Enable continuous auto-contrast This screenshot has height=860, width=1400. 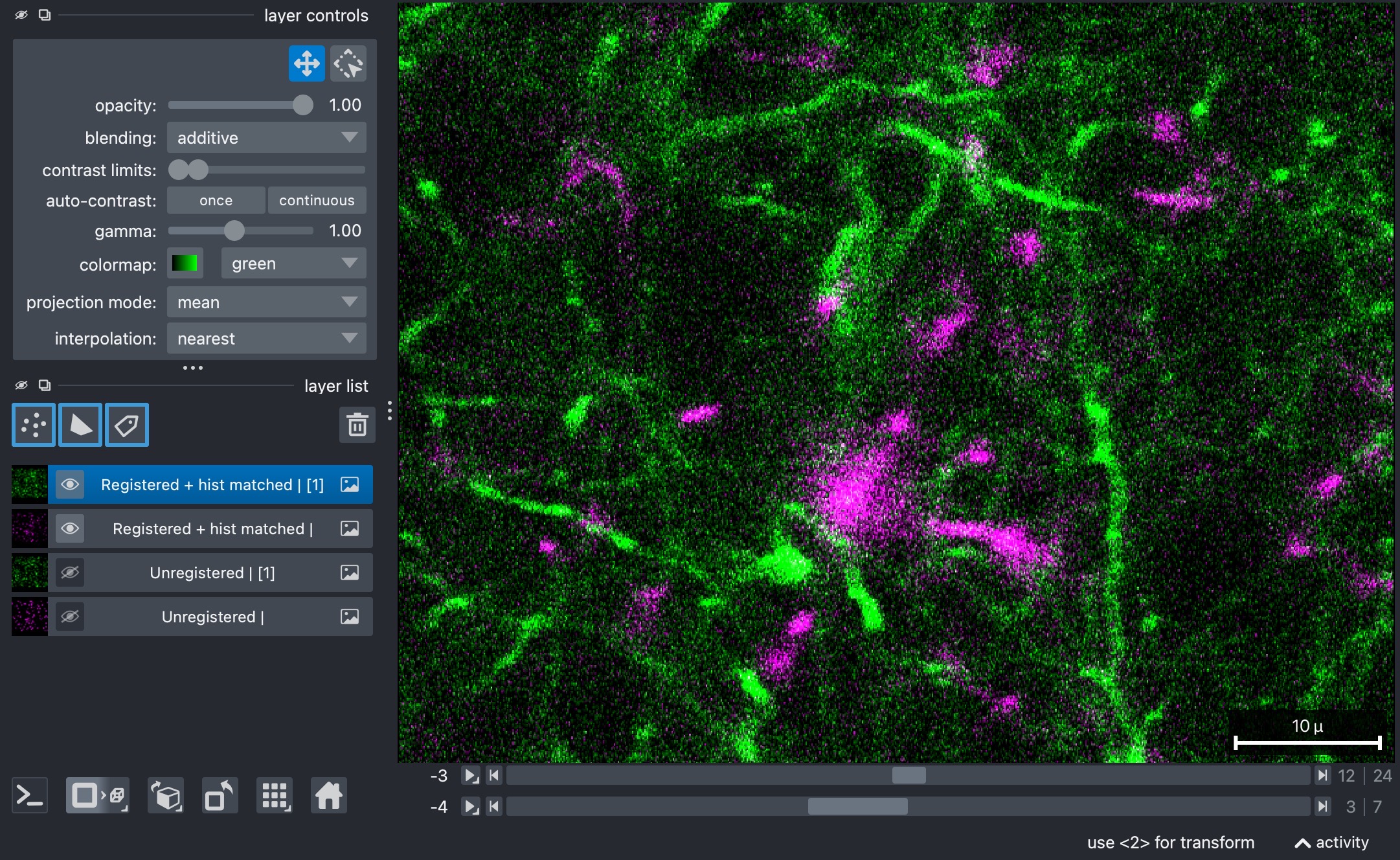coord(317,200)
